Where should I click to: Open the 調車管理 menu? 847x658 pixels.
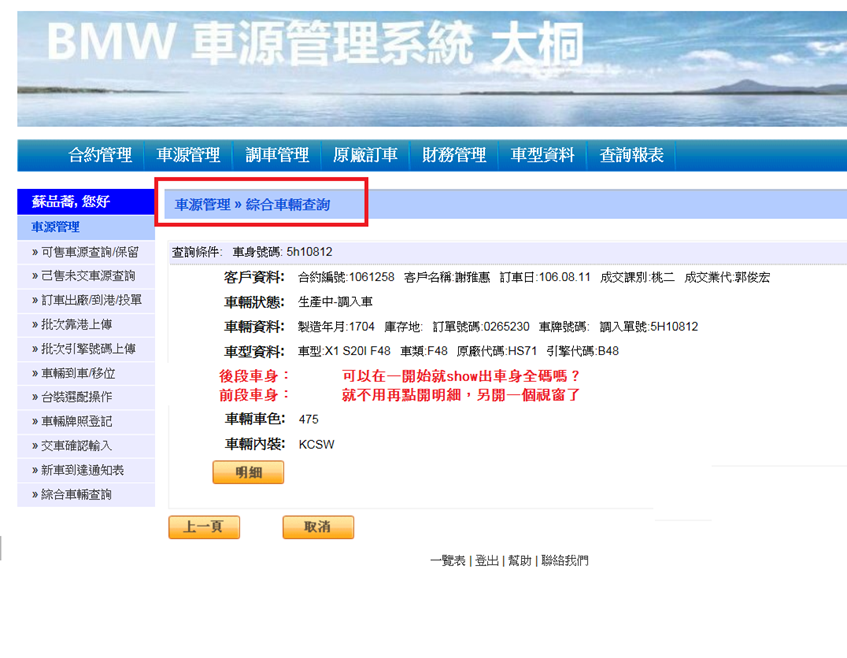(x=277, y=155)
